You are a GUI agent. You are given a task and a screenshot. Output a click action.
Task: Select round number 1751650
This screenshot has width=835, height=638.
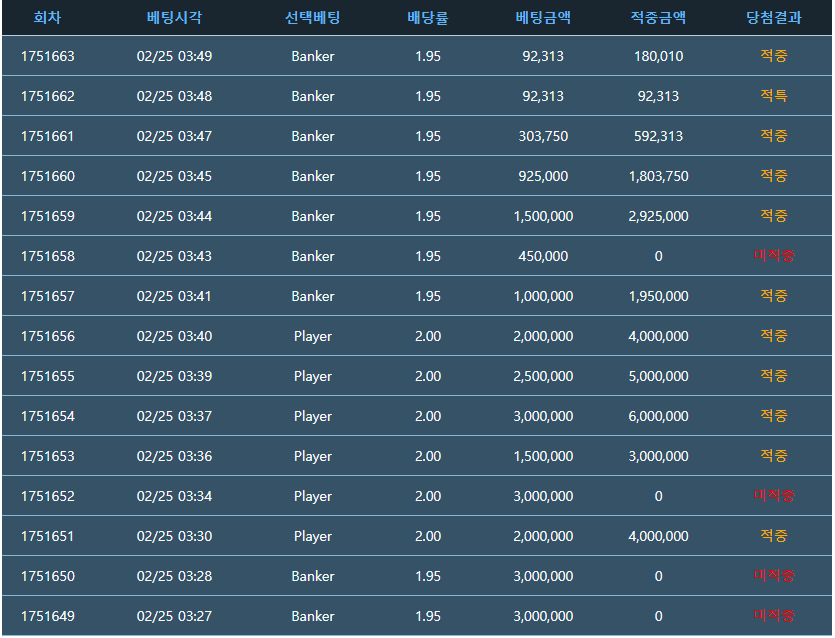48,576
